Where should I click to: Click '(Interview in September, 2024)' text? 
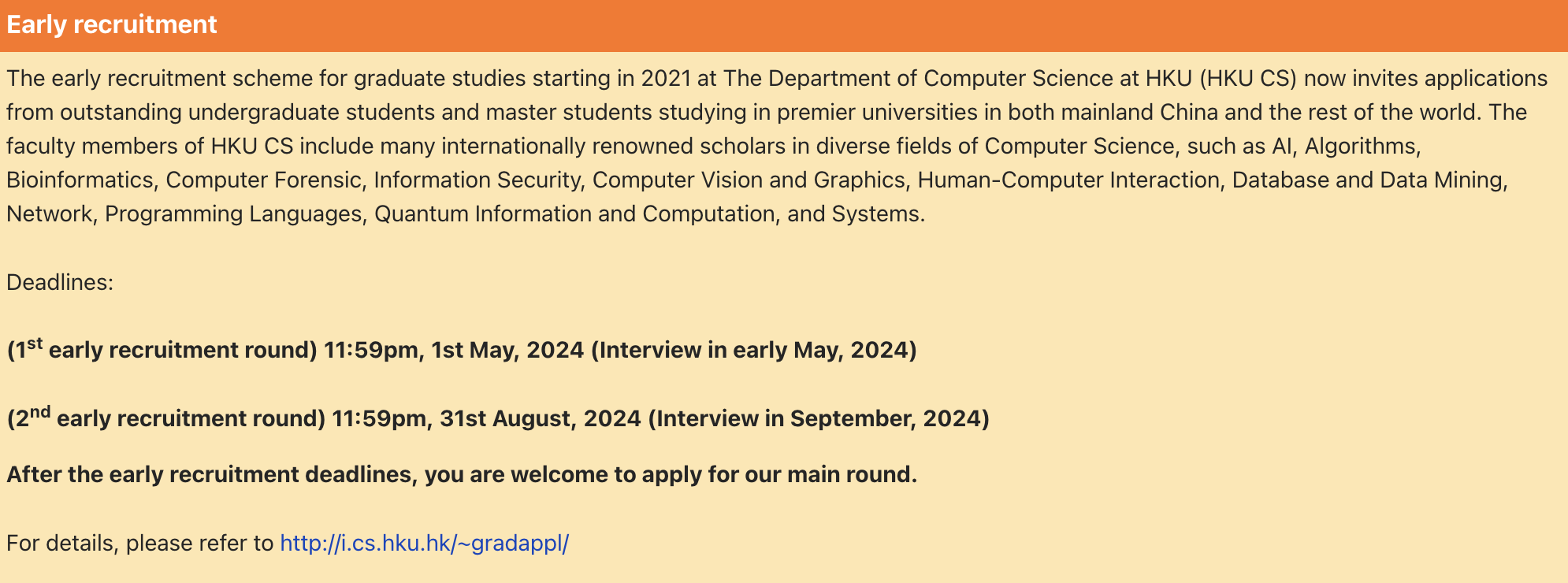(x=819, y=418)
